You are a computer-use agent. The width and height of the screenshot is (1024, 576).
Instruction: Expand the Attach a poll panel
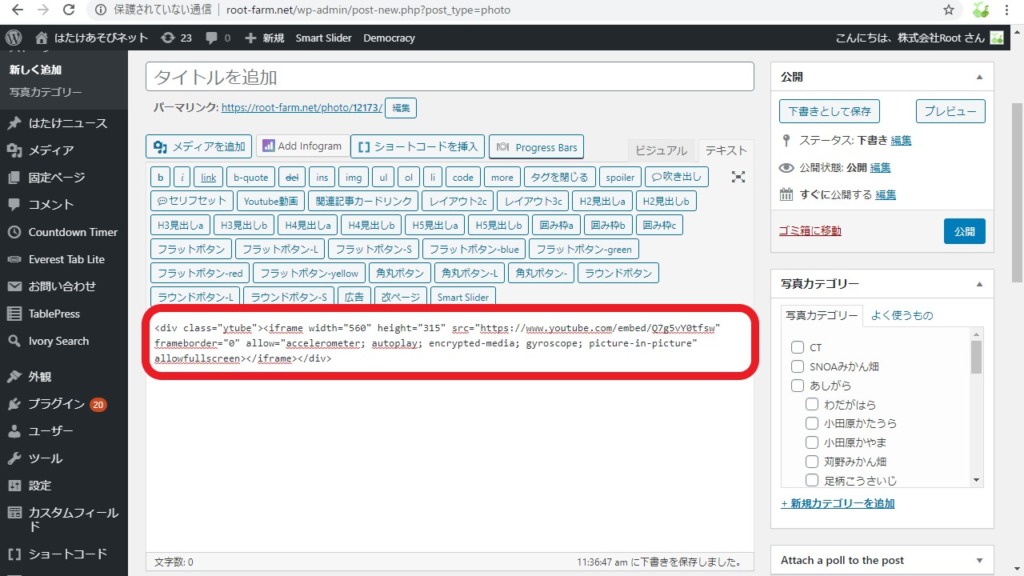pos(977,560)
